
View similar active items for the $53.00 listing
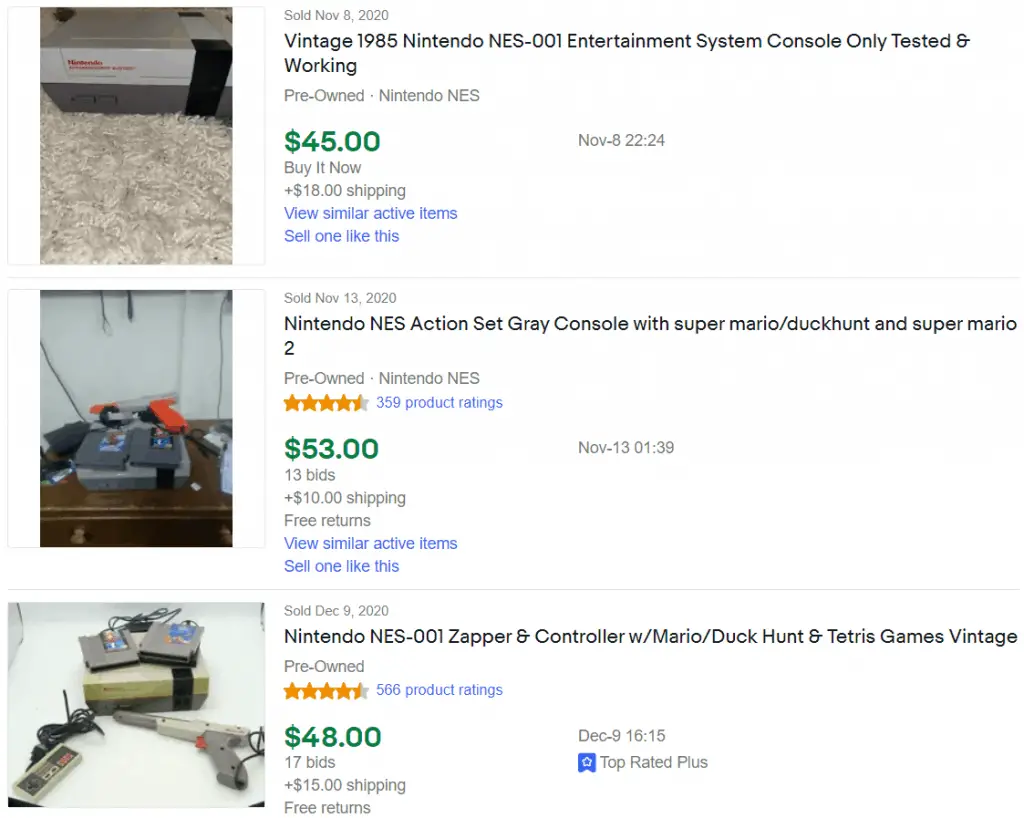click(370, 543)
